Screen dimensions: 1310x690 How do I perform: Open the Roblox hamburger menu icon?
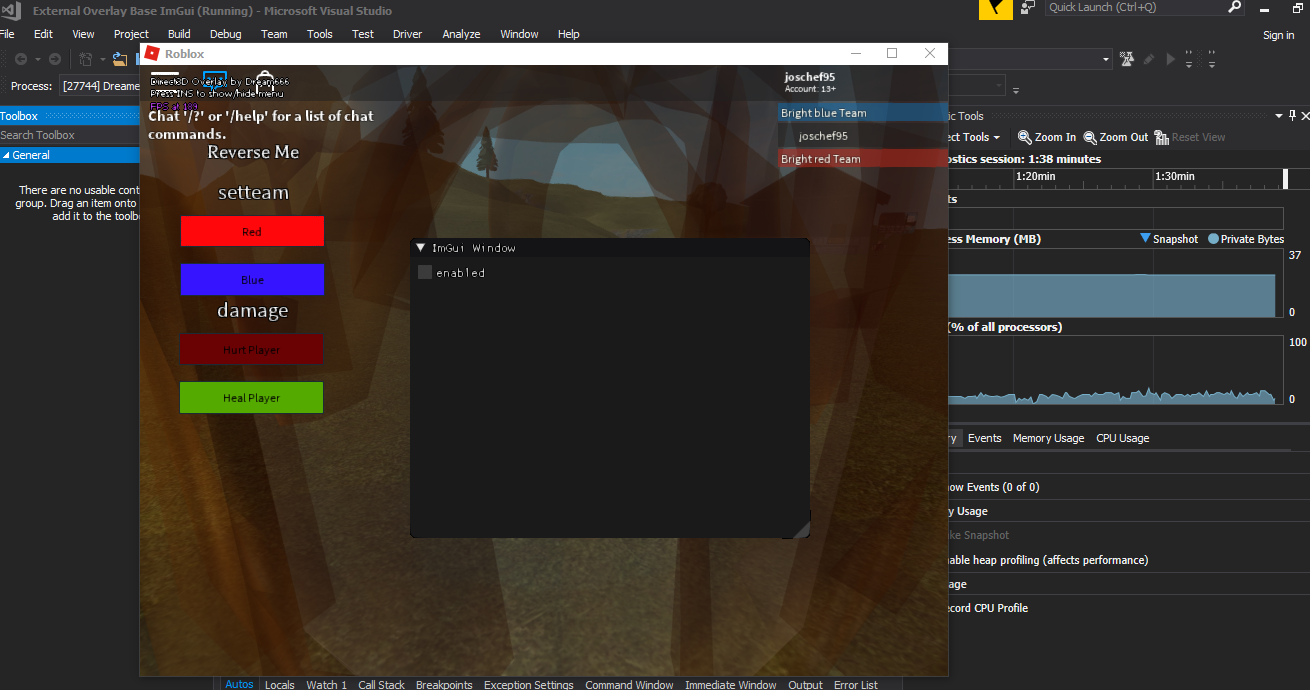click(165, 81)
